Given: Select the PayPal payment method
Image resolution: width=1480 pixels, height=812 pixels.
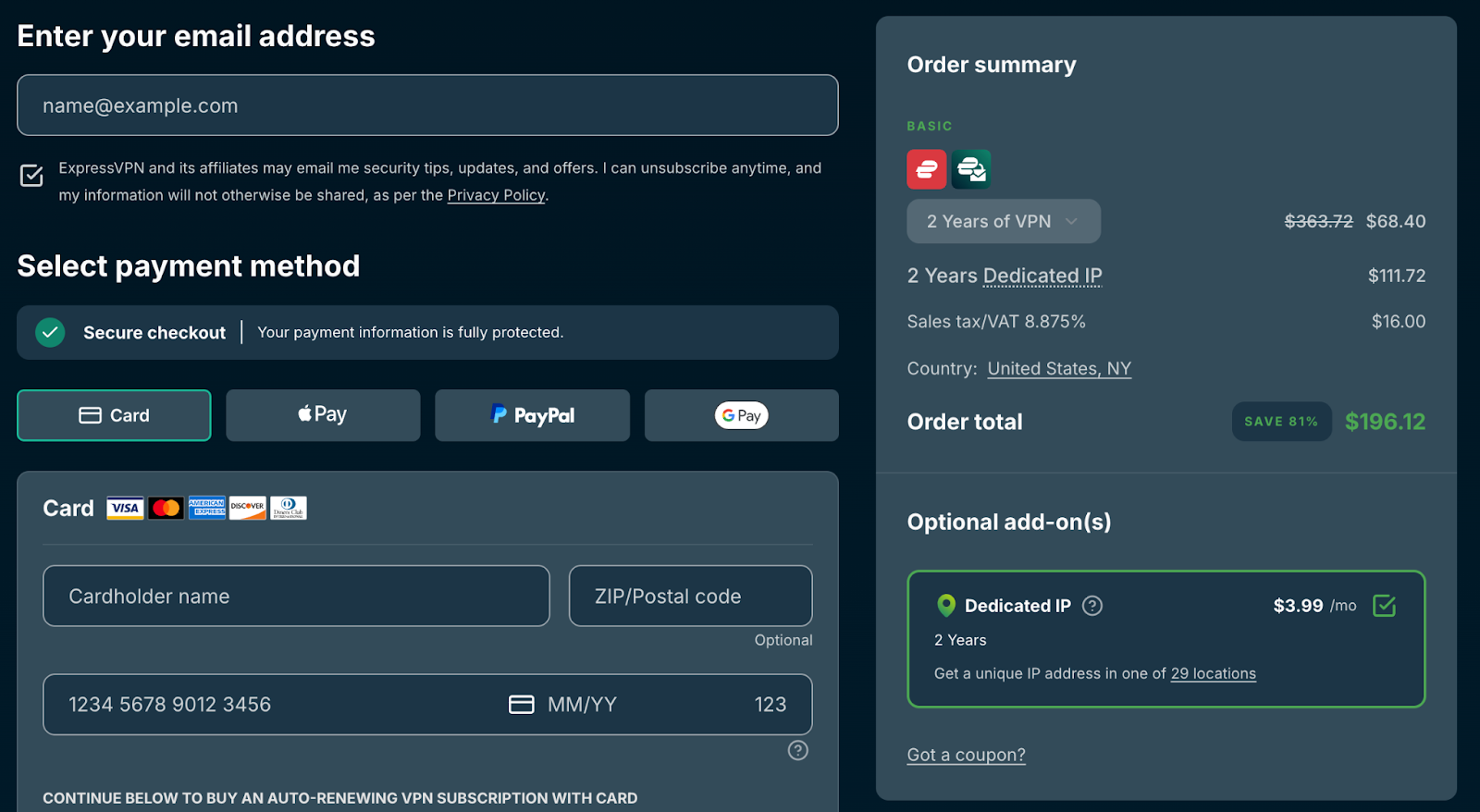Looking at the screenshot, I should [x=532, y=415].
